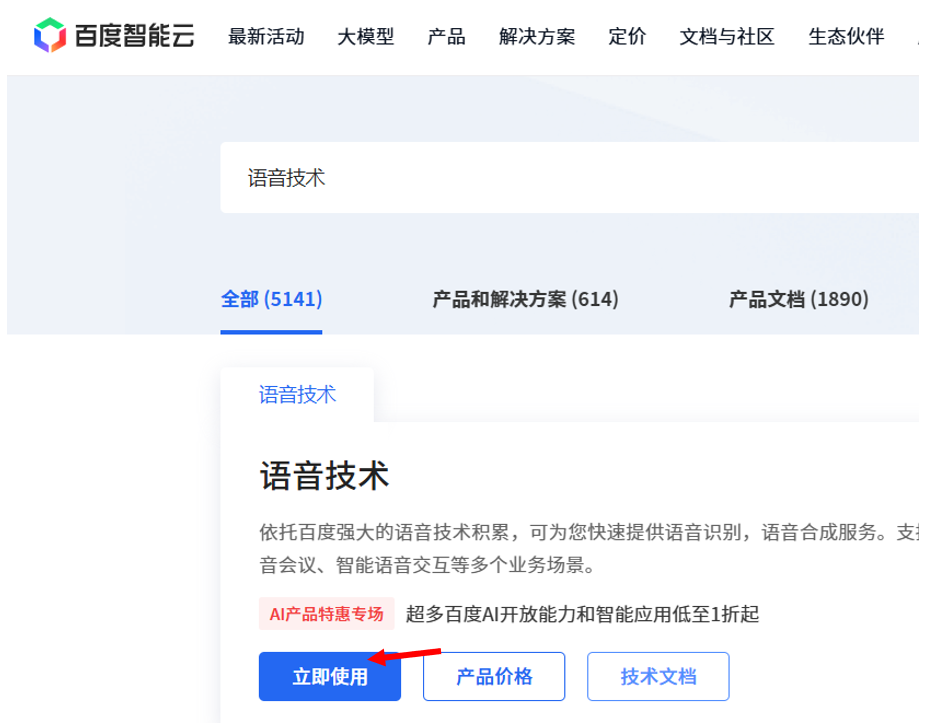Open the 大模型 menu

[x=365, y=36]
